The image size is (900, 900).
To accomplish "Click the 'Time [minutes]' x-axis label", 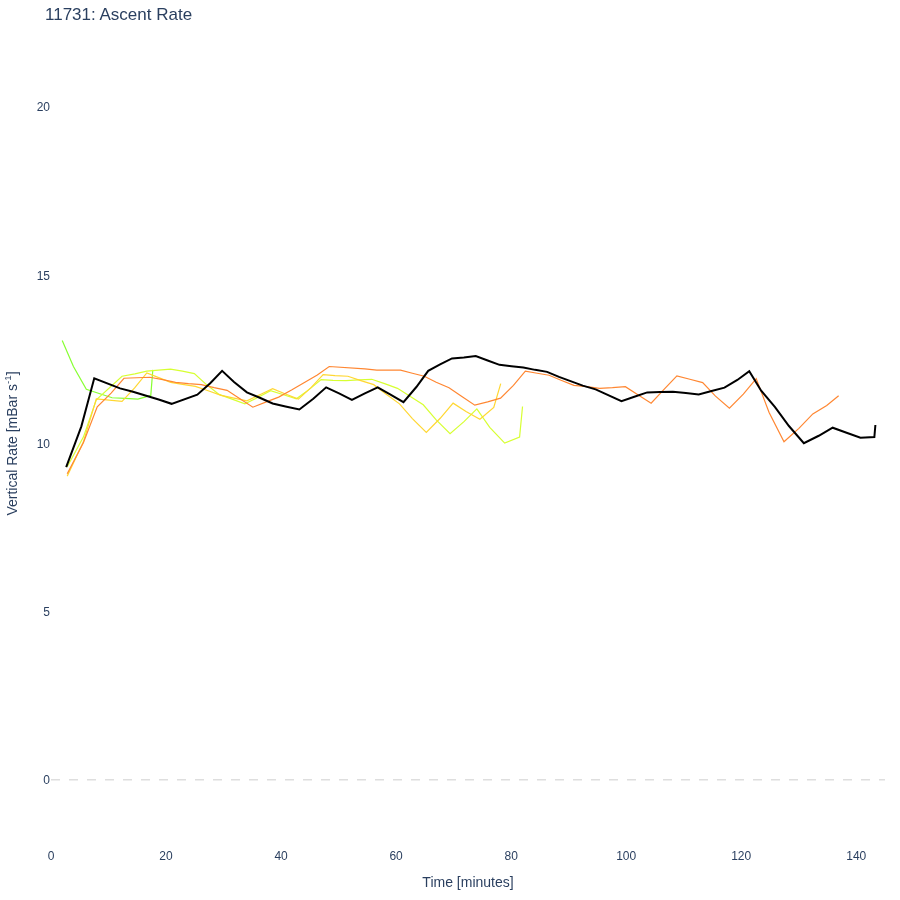I will (468, 882).
